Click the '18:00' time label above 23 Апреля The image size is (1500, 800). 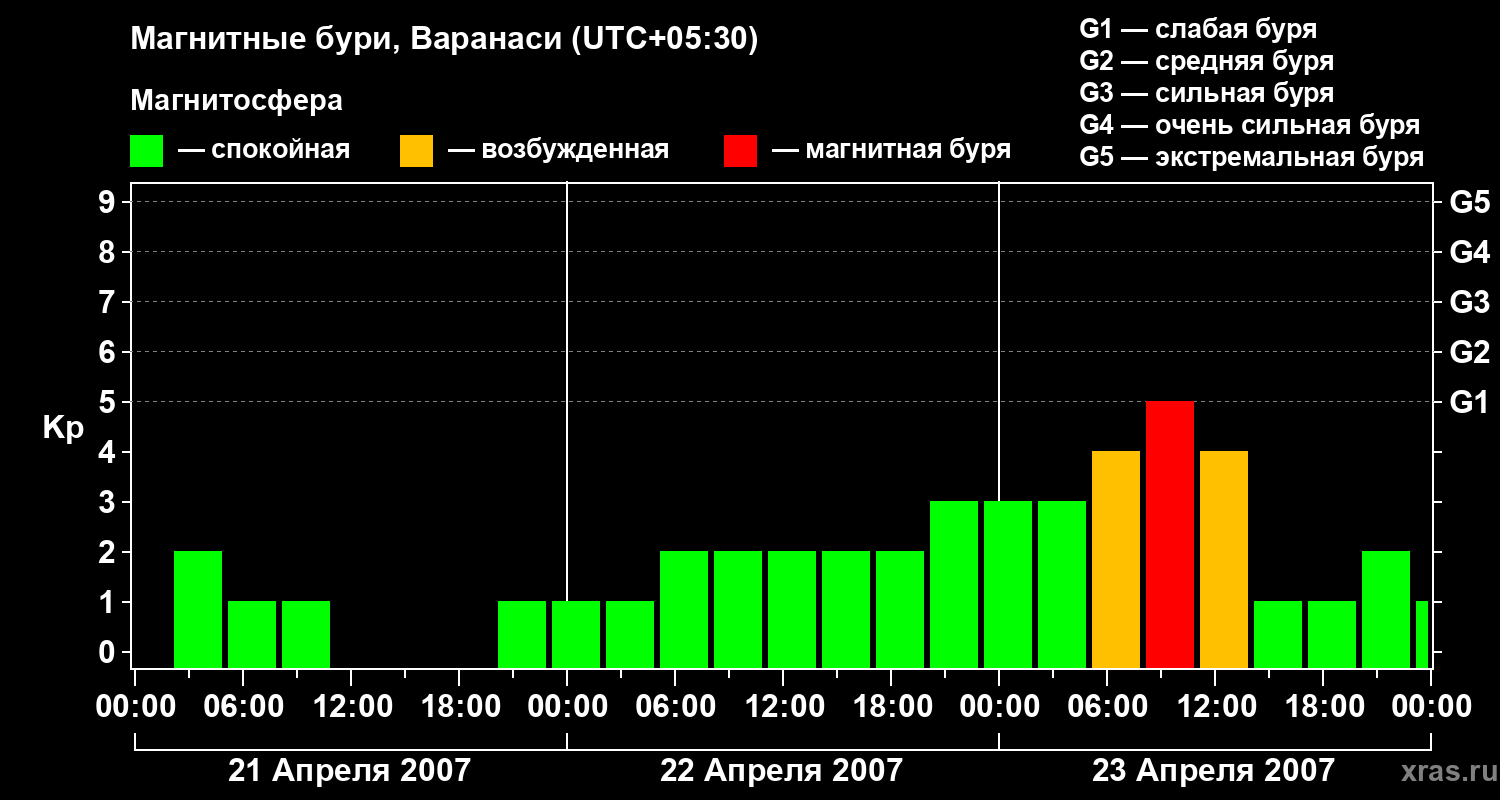1323,707
